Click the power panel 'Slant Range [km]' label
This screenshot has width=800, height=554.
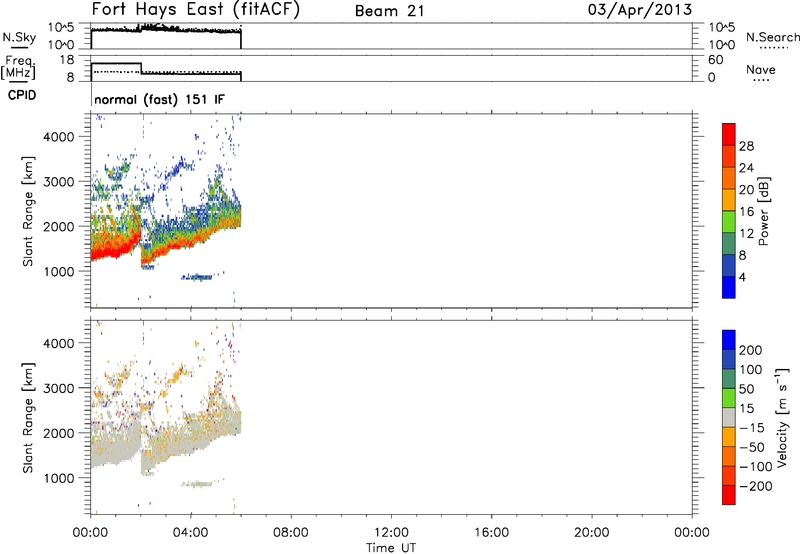pyautogui.click(x=28, y=211)
